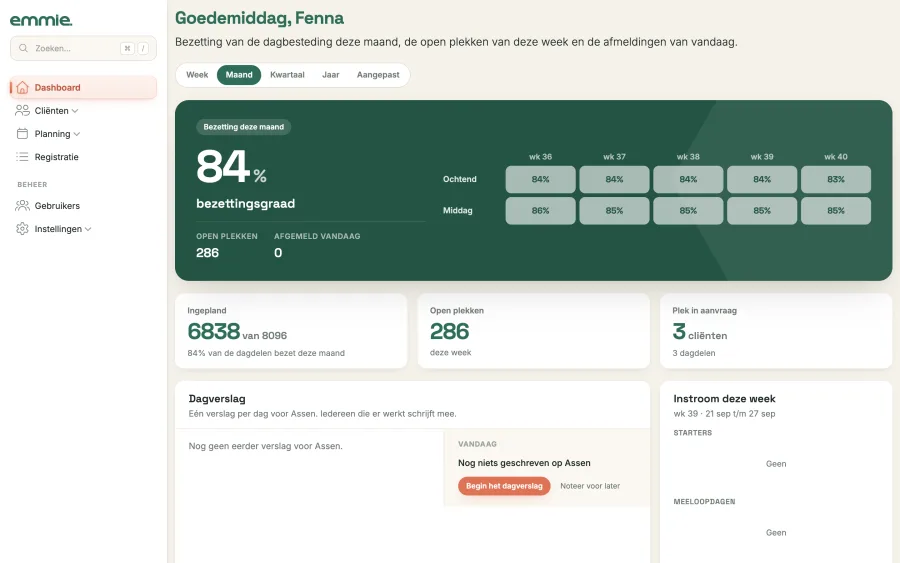Click the Middag wk 39 cell
This screenshot has width=900, height=563.
(762, 211)
